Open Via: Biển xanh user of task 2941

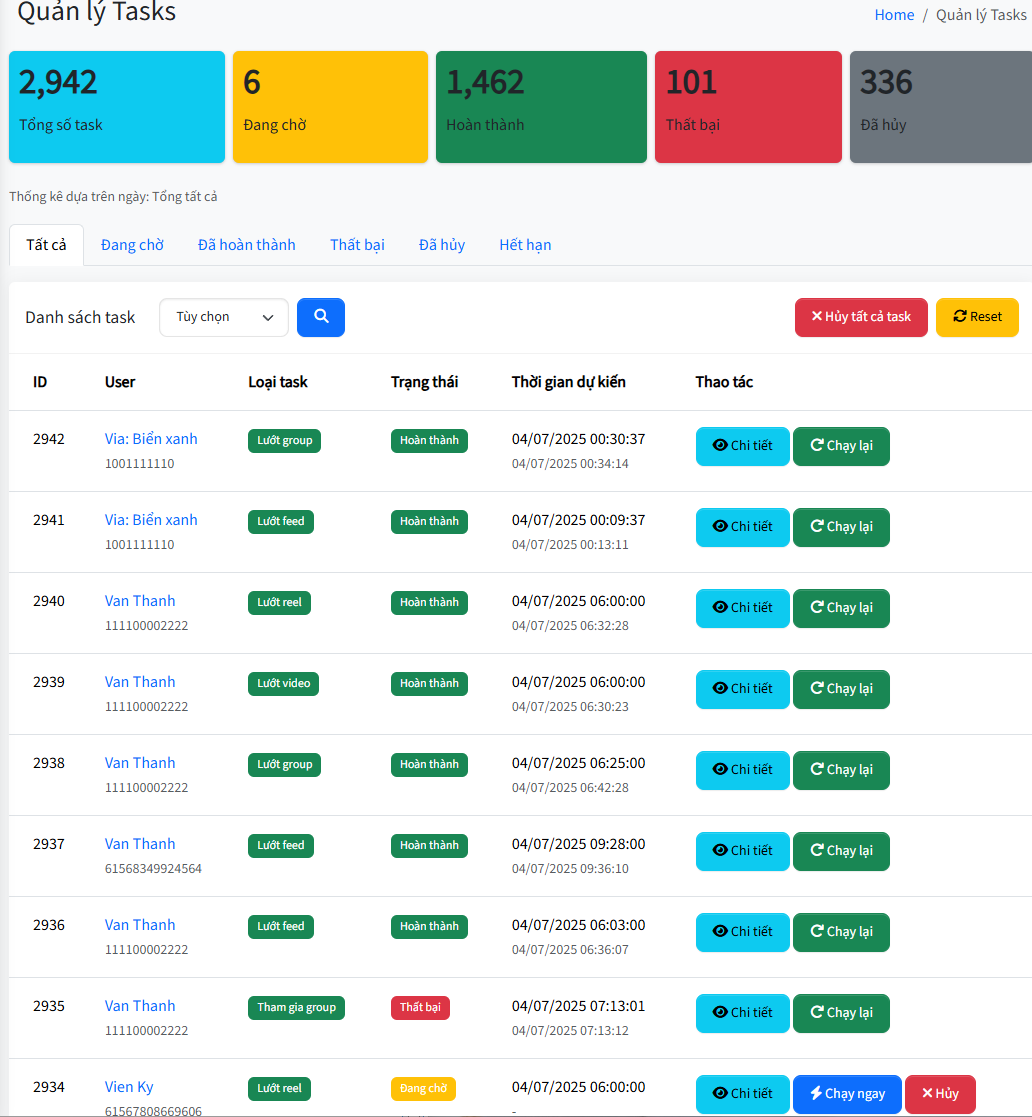(x=151, y=520)
